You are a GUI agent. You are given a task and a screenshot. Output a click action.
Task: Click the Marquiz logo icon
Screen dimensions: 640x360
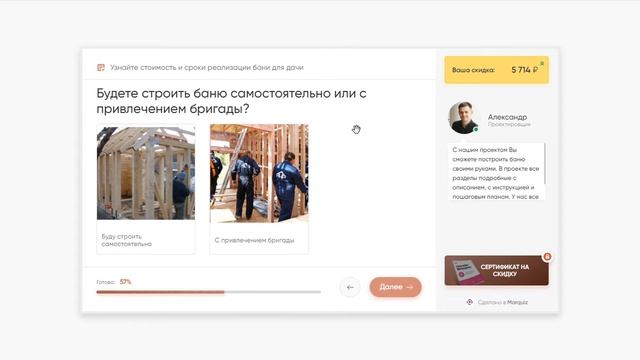tap(470, 302)
